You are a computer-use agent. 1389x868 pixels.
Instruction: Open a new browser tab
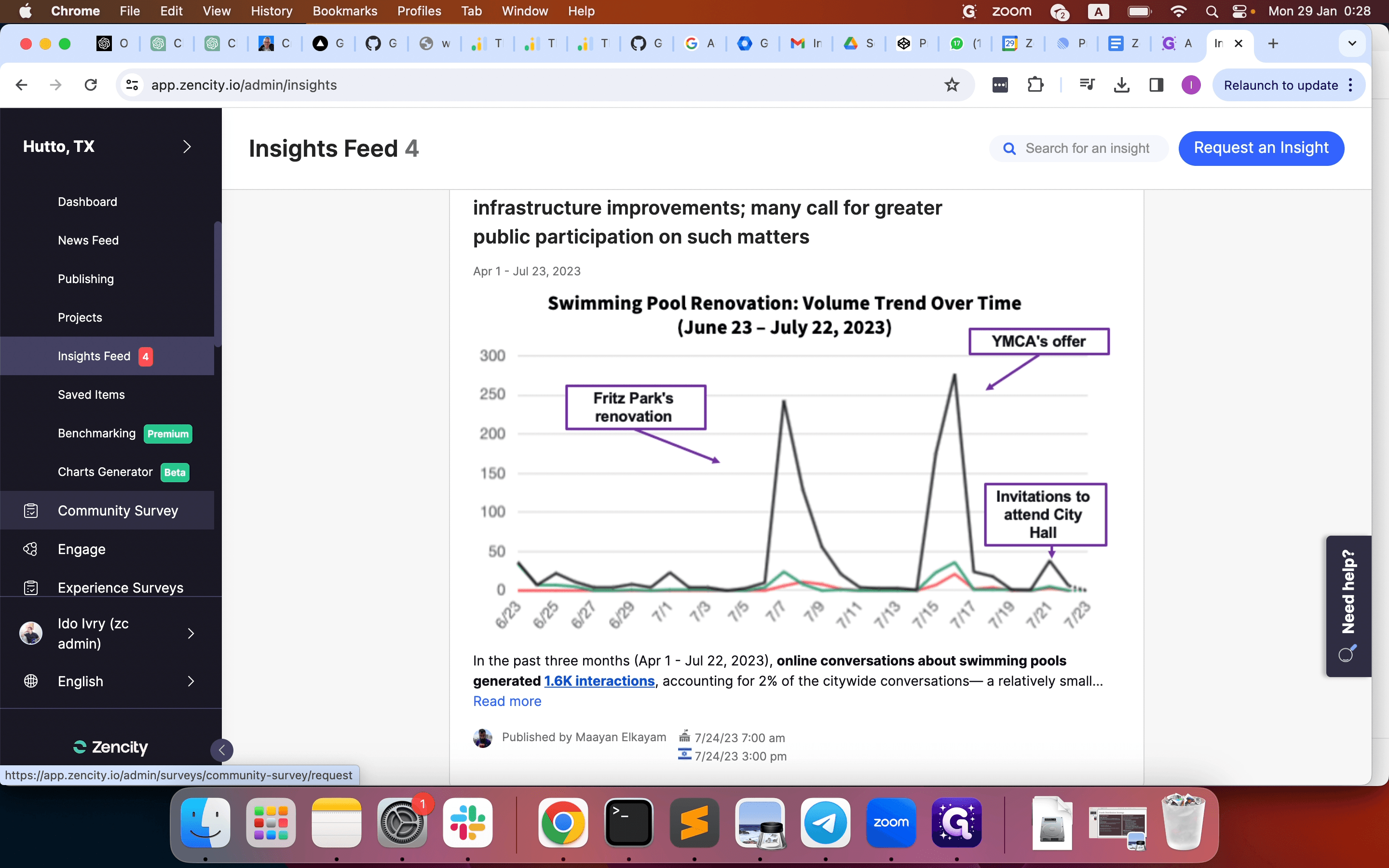[x=1273, y=43]
